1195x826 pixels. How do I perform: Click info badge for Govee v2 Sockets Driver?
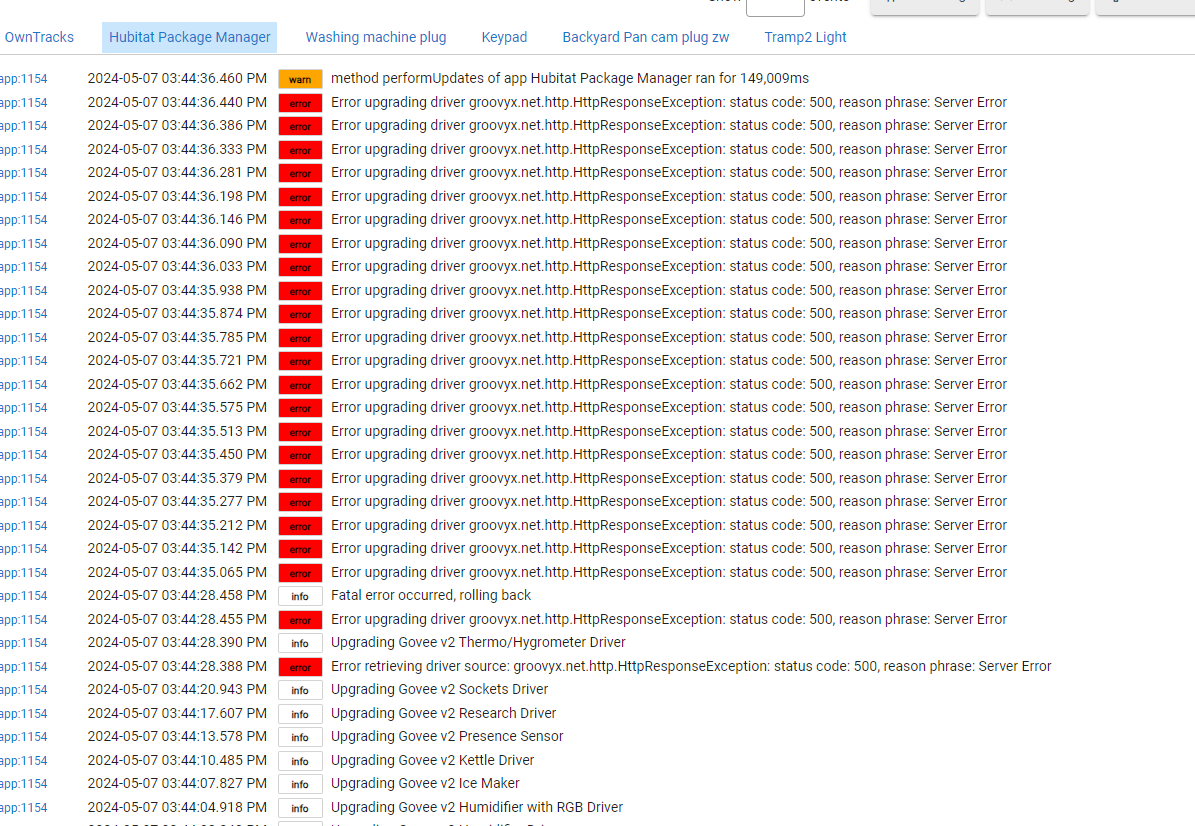(x=300, y=690)
